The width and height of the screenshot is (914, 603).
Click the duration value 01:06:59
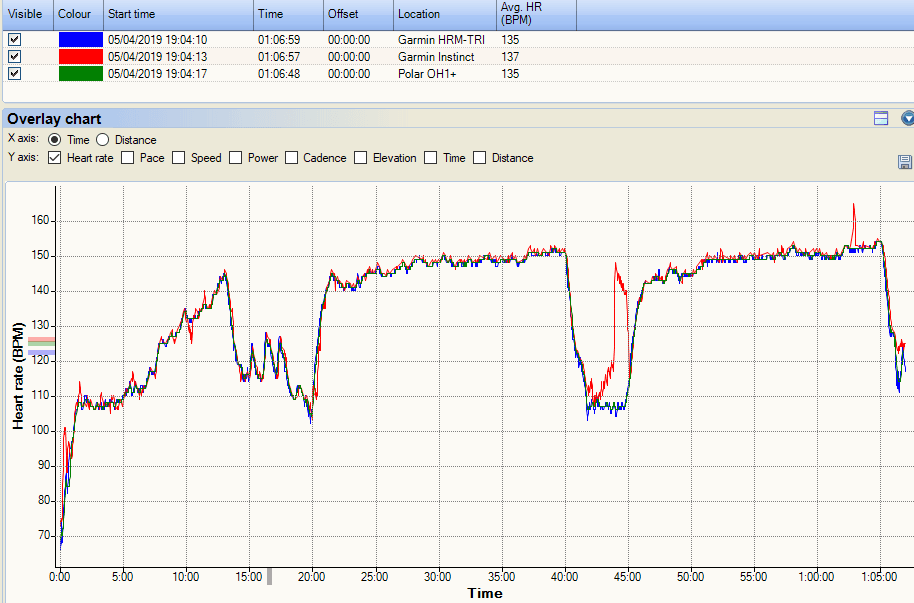[x=279, y=40]
